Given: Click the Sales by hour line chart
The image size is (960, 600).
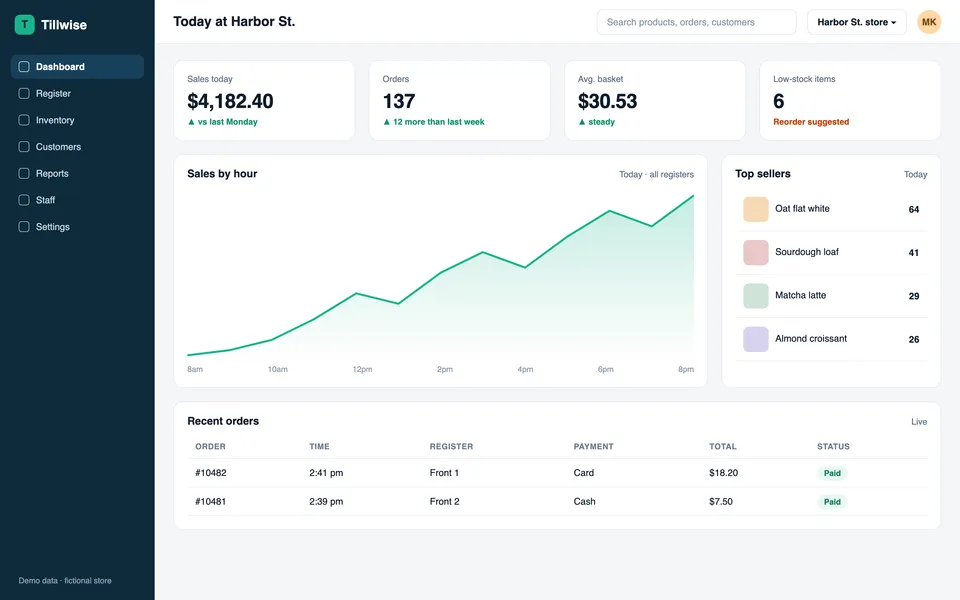Looking at the screenshot, I should [440, 276].
